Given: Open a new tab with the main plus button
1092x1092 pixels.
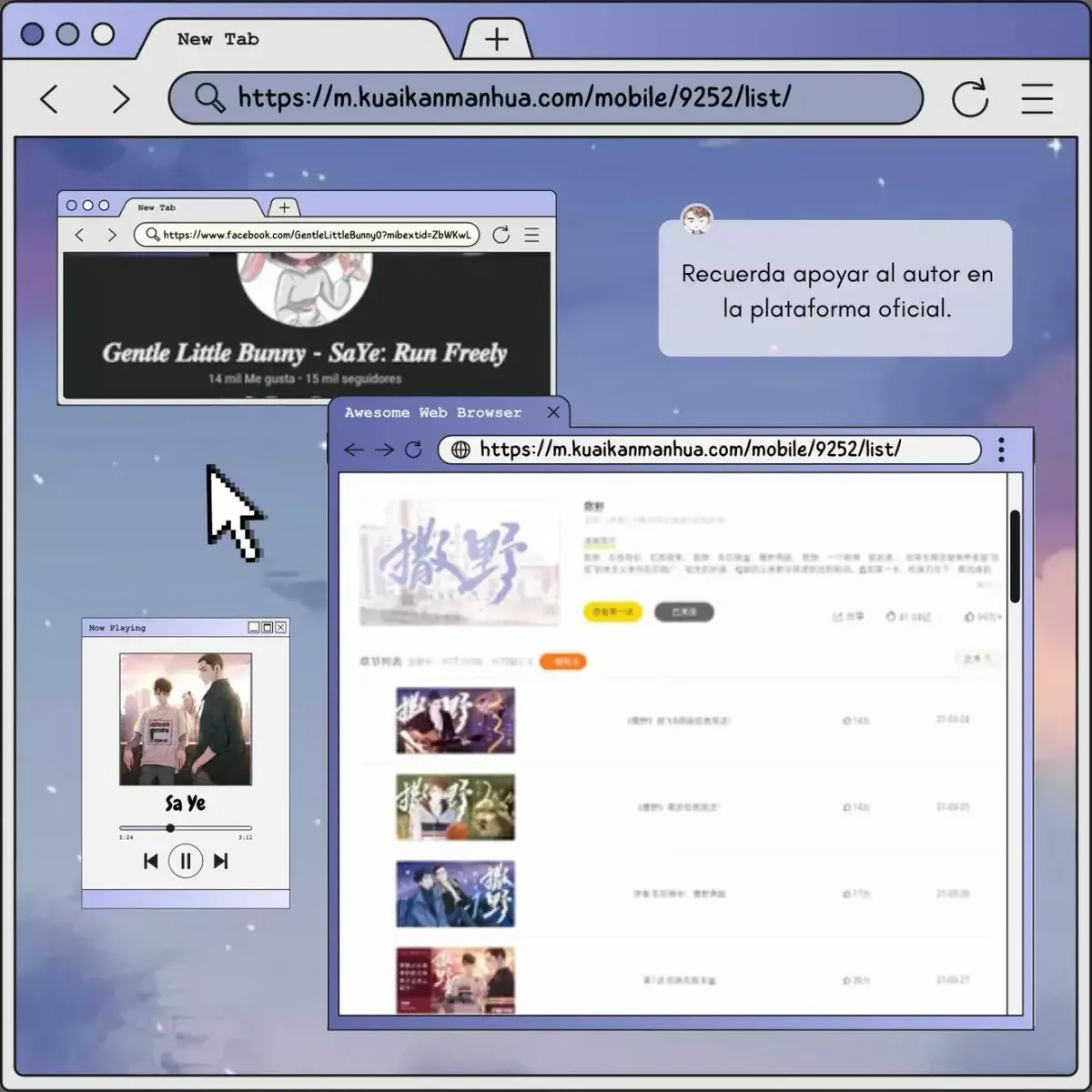Looking at the screenshot, I should pos(497,39).
